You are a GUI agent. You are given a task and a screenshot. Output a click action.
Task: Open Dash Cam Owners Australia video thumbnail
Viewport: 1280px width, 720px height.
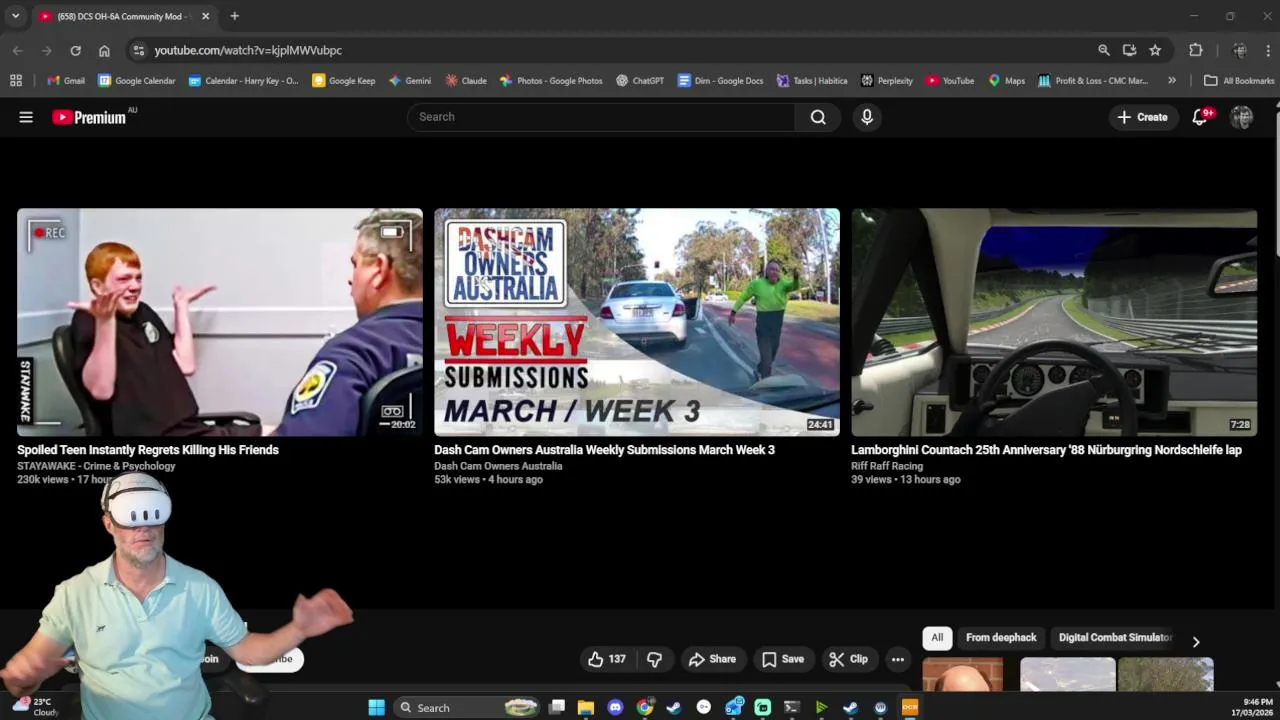(637, 322)
